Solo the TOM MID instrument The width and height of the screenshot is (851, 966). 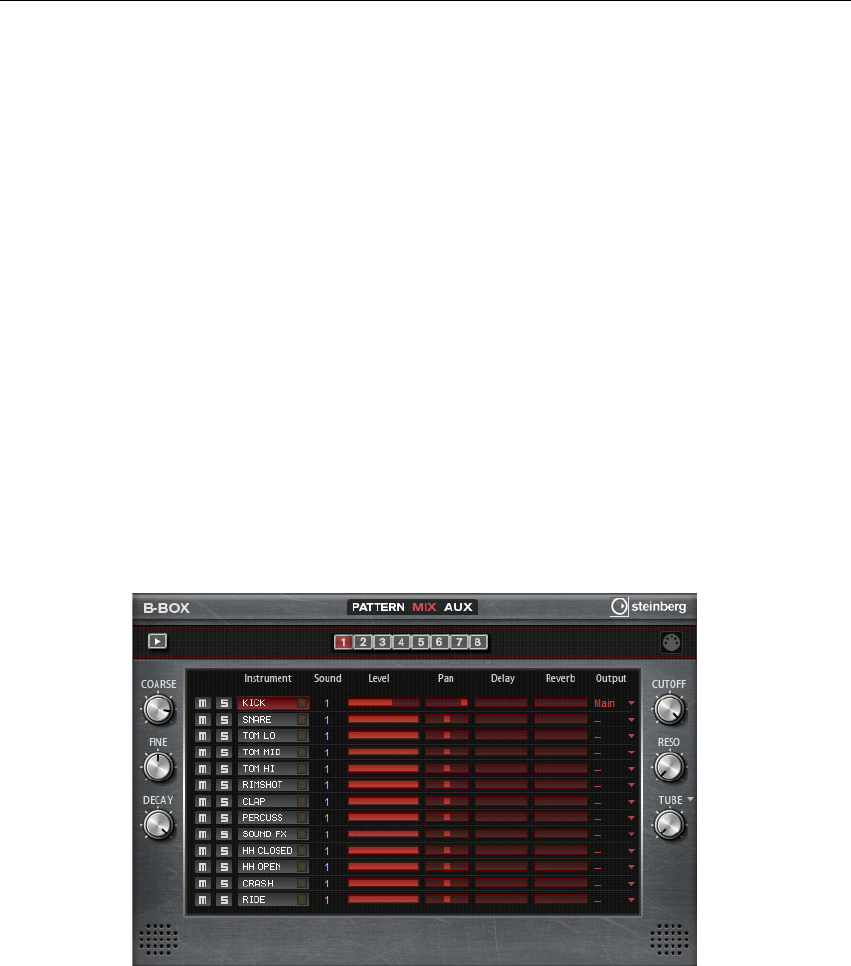224,752
